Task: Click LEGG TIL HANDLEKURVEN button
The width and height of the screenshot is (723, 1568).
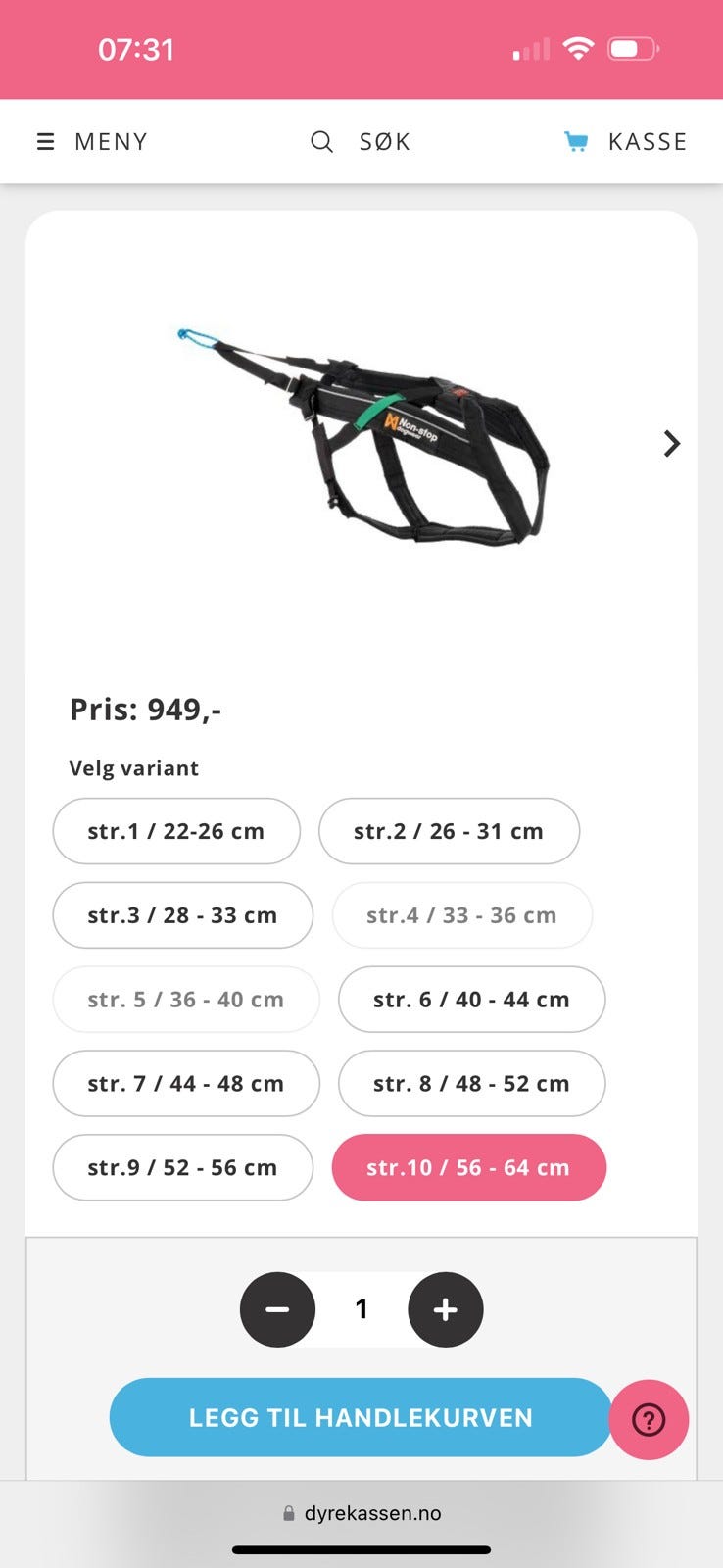Action: pyautogui.click(x=361, y=1417)
